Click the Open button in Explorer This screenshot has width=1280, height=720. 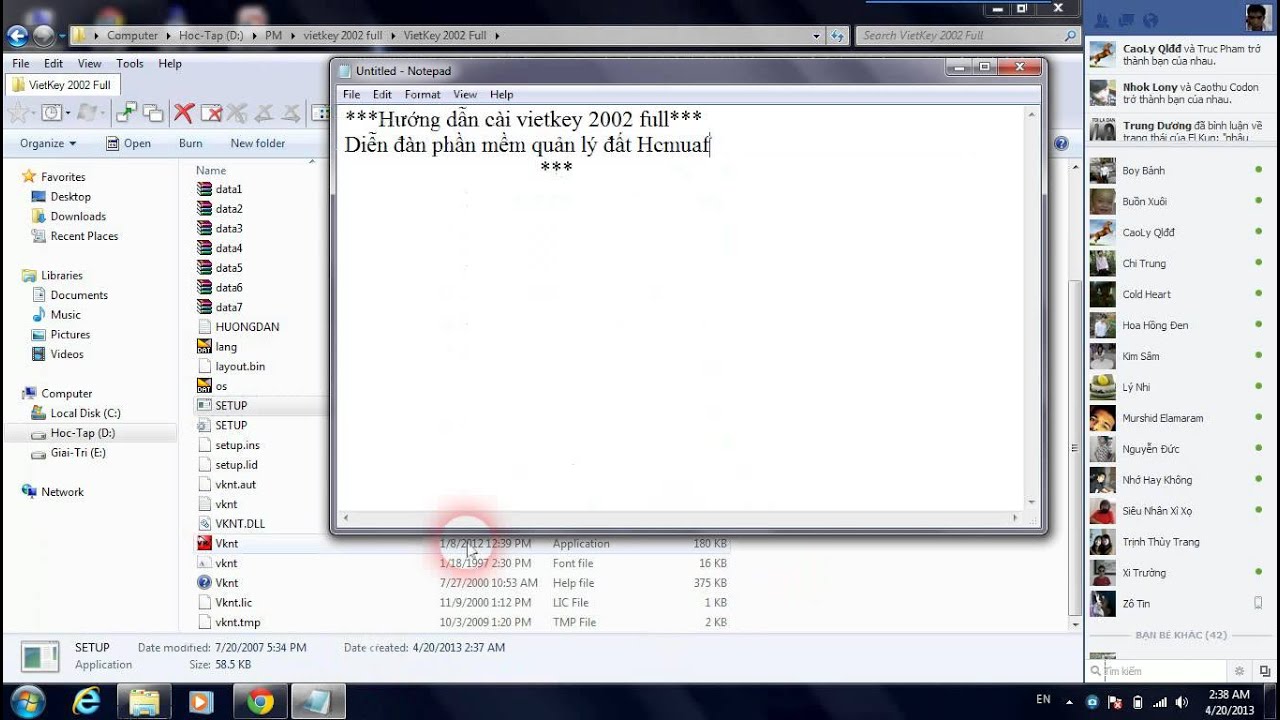pyautogui.click(x=129, y=143)
